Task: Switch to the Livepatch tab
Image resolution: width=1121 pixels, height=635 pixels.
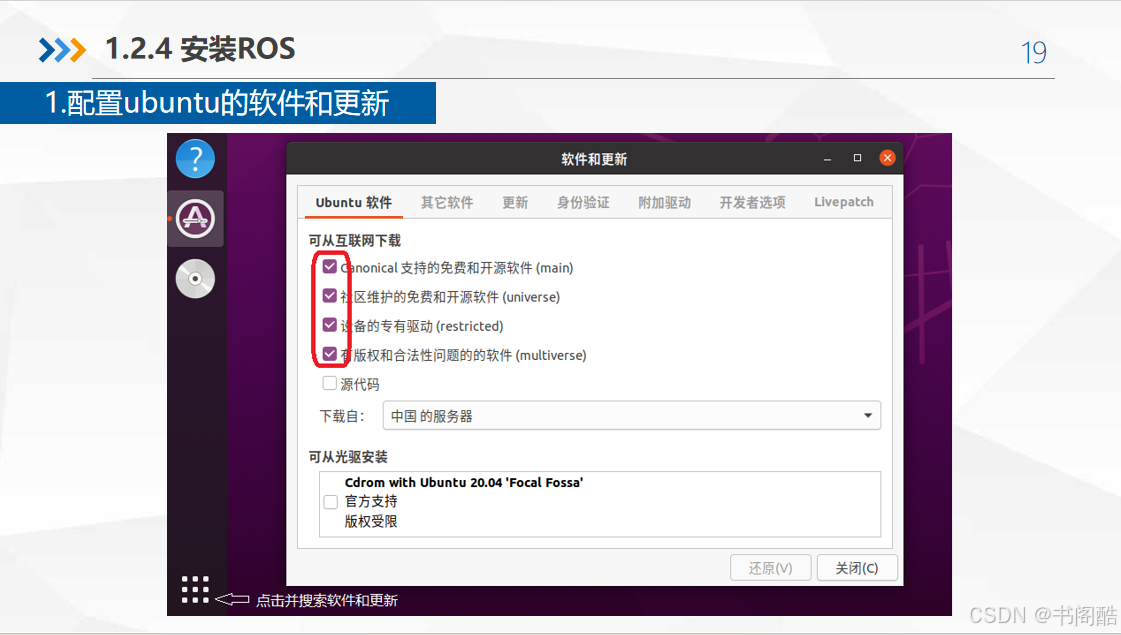Action: pos(844,202)
